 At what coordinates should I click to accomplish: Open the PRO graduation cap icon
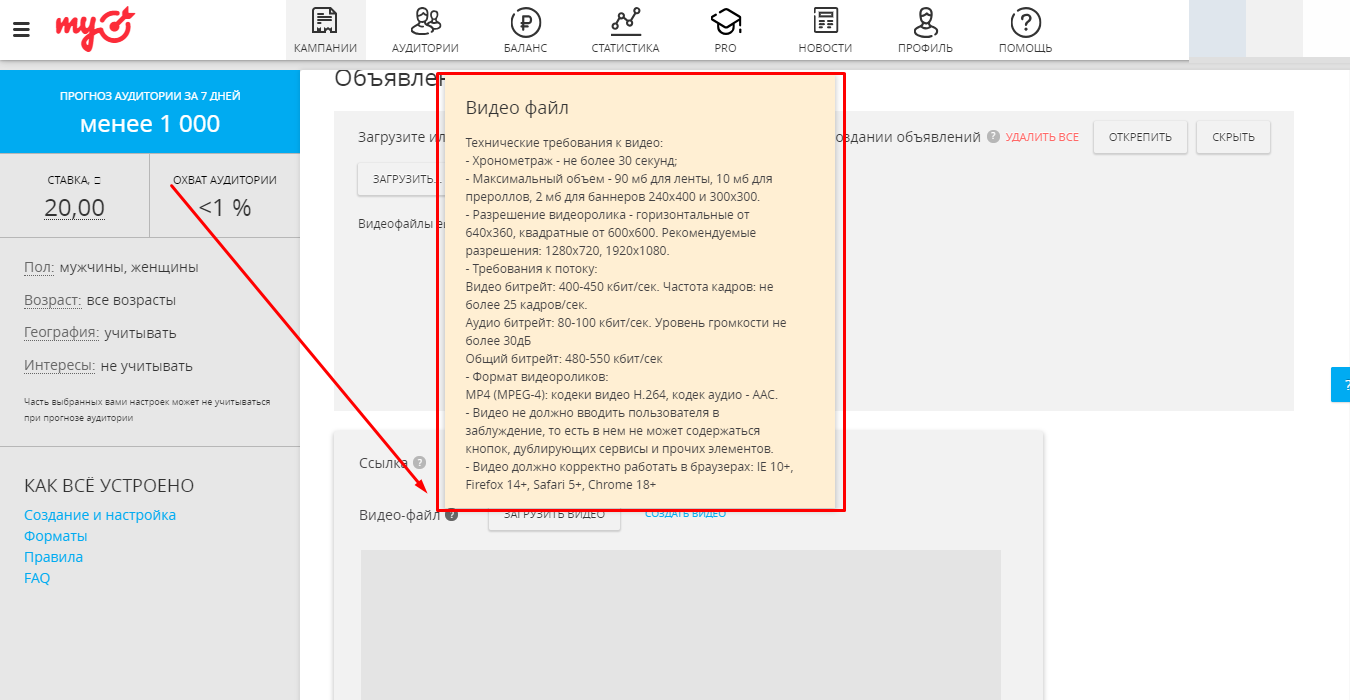tap(725, 21)
